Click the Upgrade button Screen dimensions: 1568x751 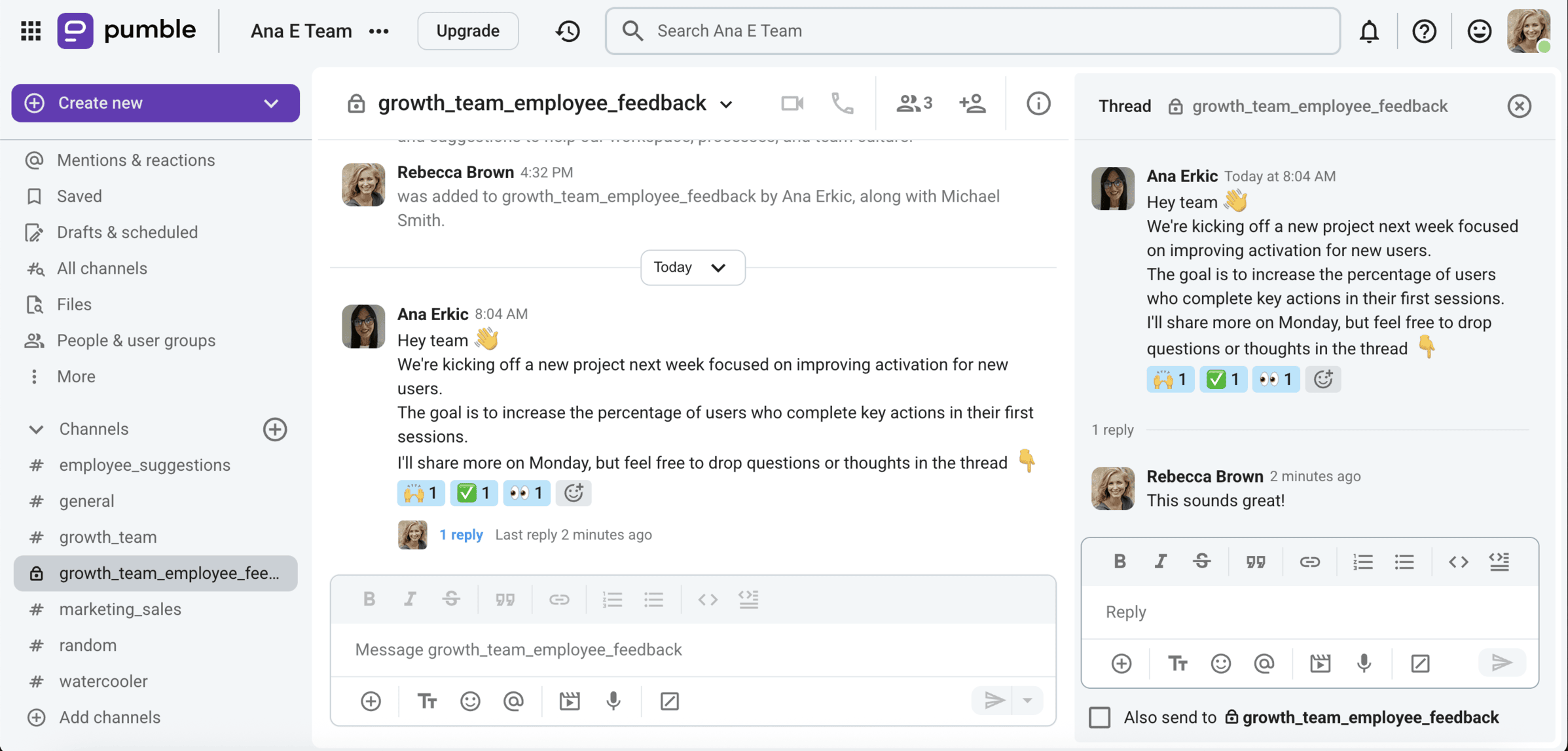coord(467,31)
